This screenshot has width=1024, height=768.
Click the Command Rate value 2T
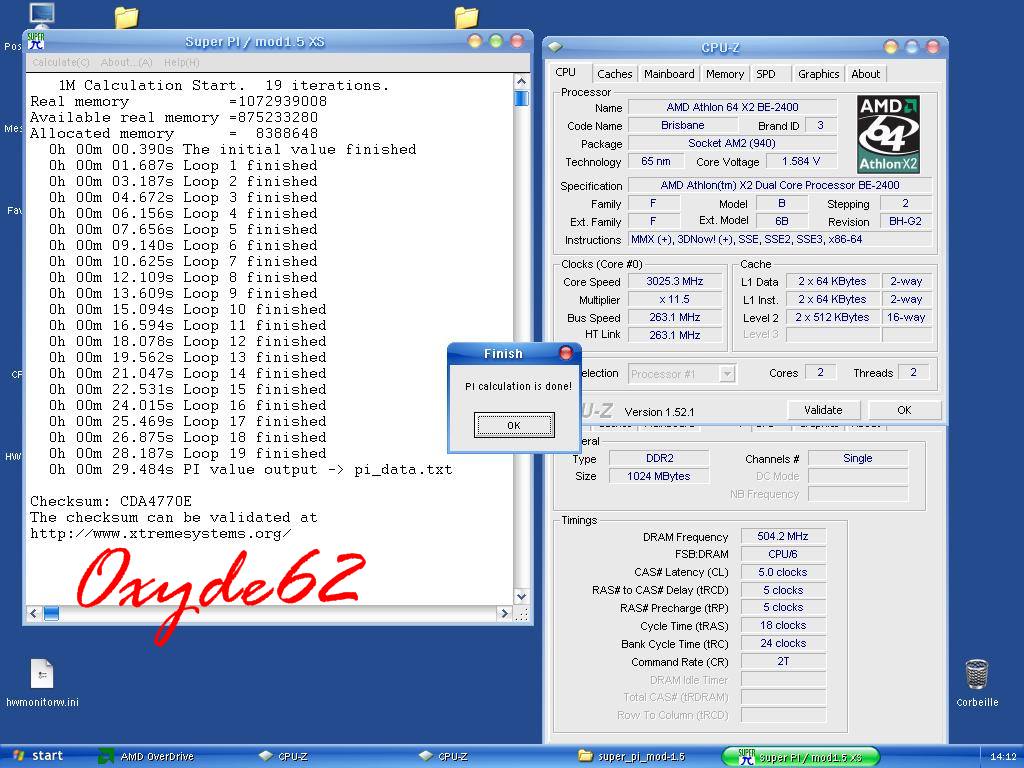[x=782, y=662]
